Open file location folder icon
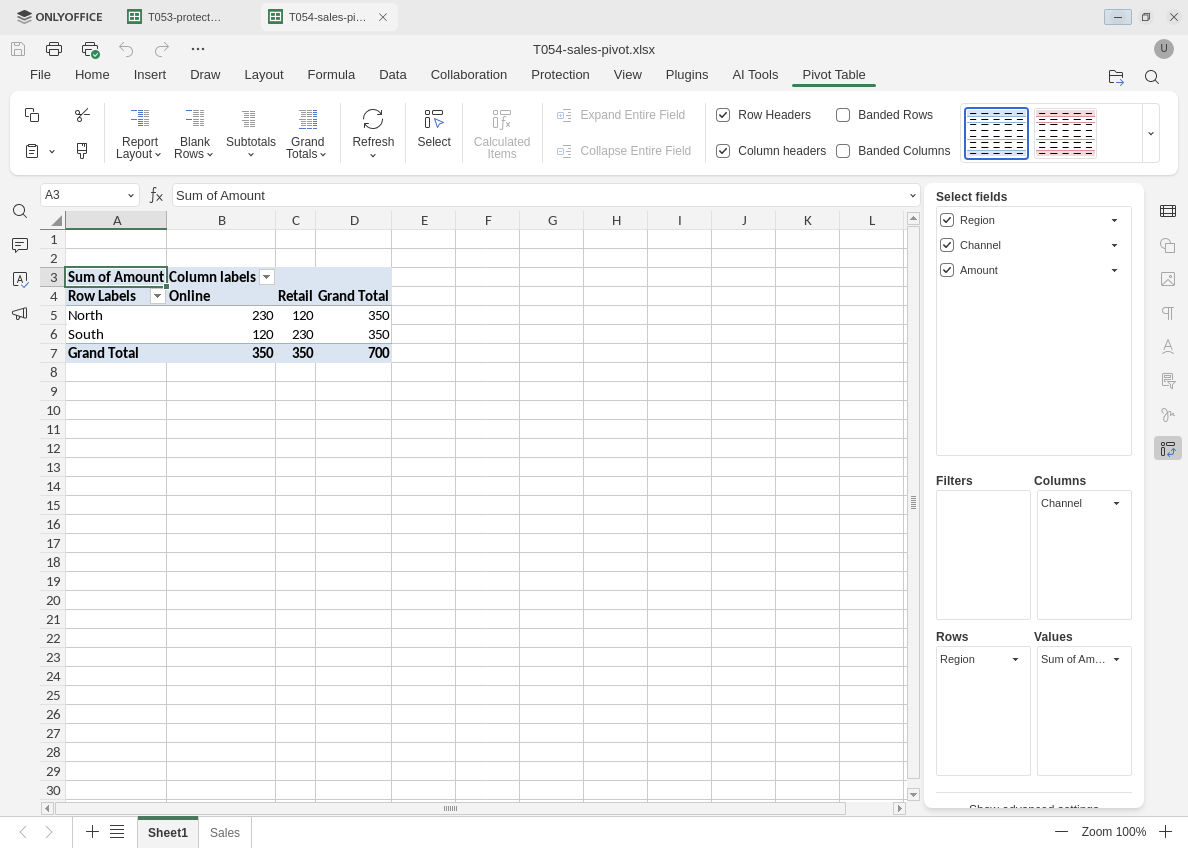 click(x=1115, y=77)
